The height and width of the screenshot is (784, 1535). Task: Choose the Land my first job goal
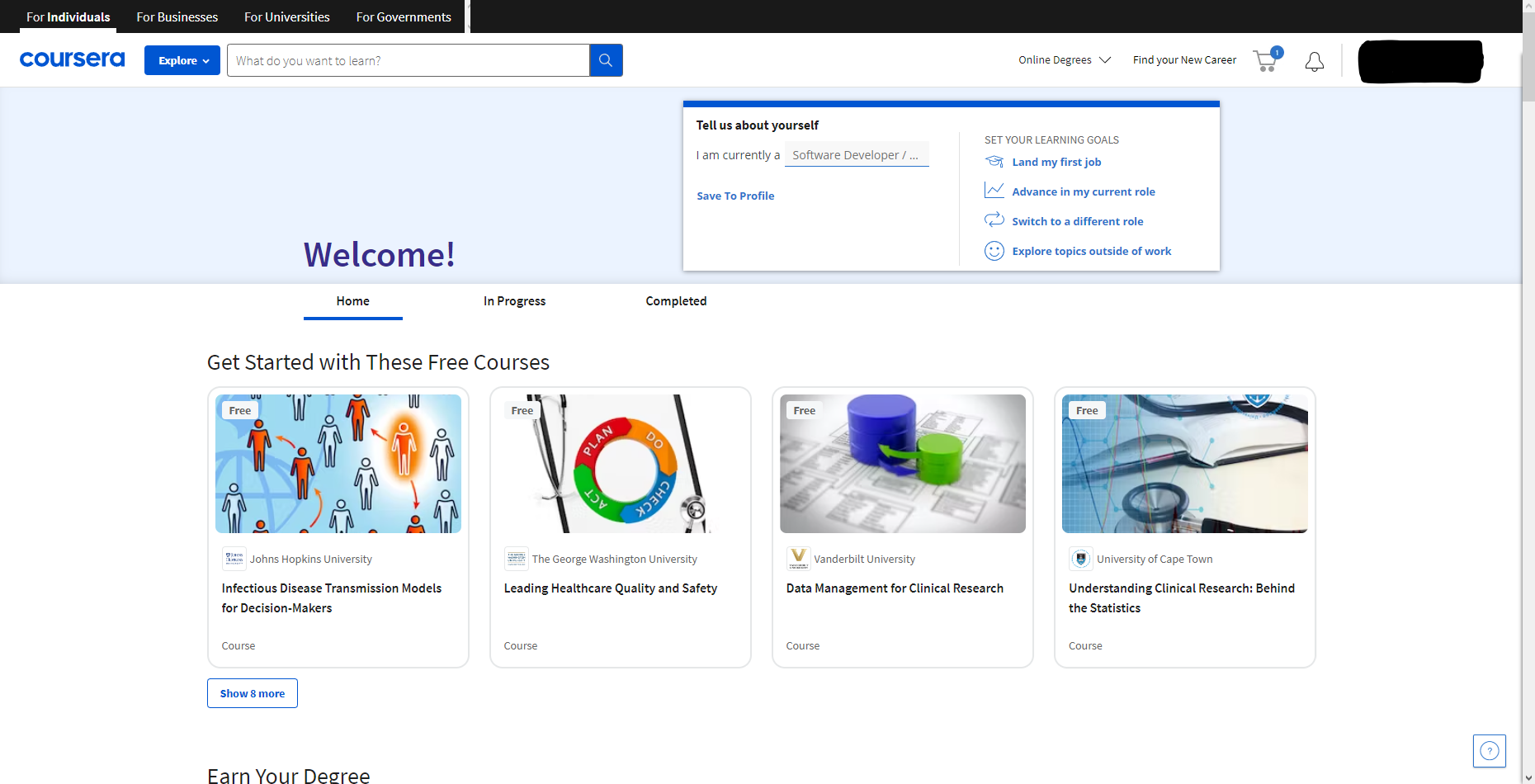tap(1056, 162)
